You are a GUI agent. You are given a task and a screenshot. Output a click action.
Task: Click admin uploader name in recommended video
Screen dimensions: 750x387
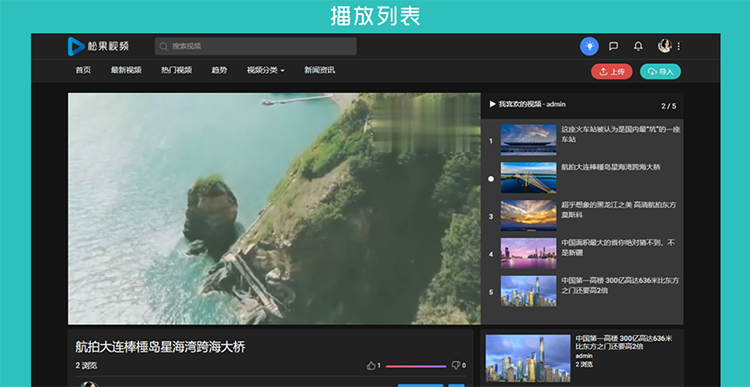point(584,356)
